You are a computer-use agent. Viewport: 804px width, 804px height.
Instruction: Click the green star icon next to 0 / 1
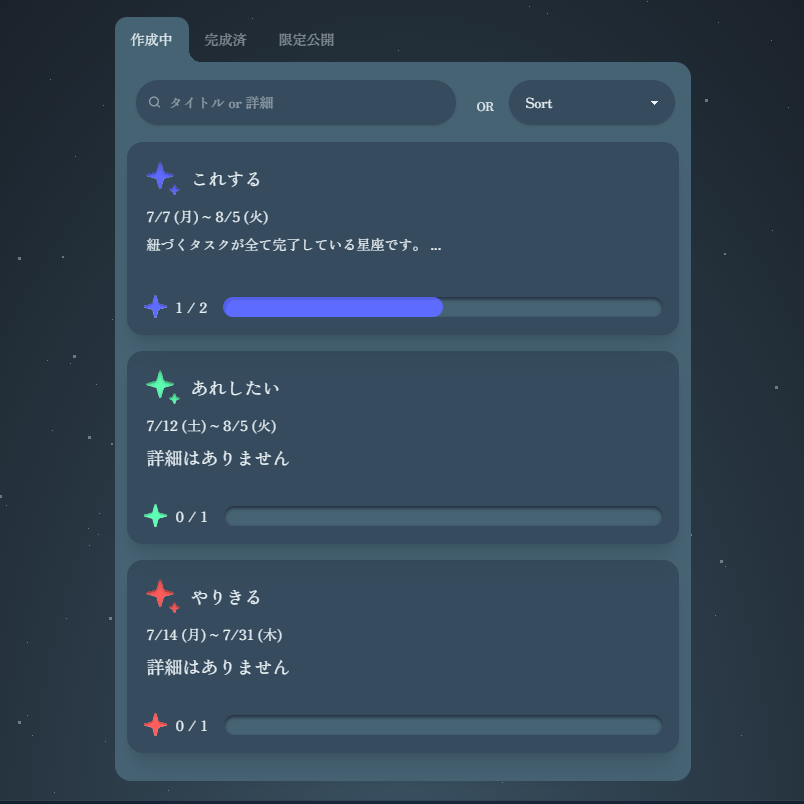click(x=155, y=515)
